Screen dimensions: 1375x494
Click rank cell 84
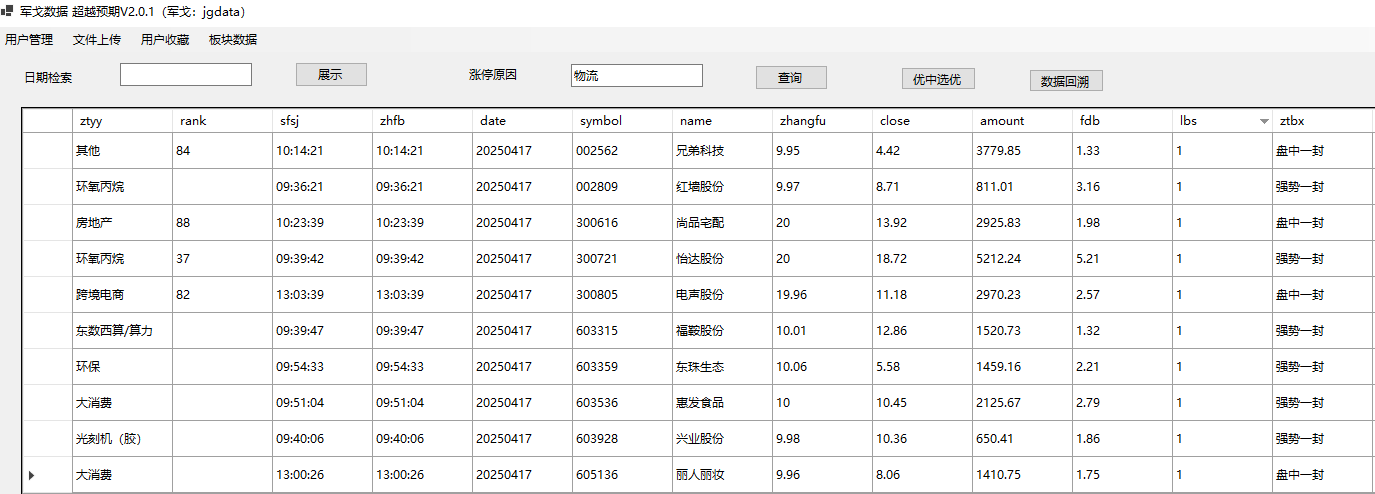pos(222,151)
